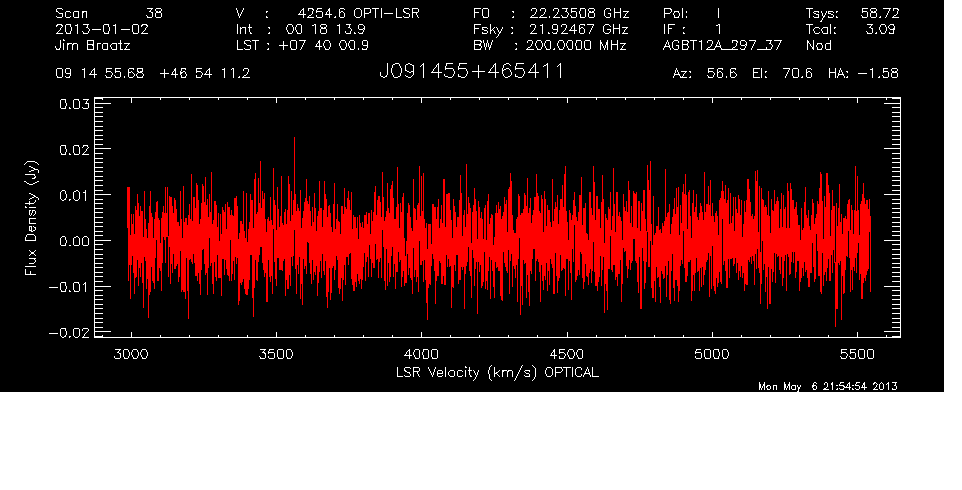Click the Flux Density (Jy) axis label
The height and width of the screenshot is (490, 962).
point(31,218)
